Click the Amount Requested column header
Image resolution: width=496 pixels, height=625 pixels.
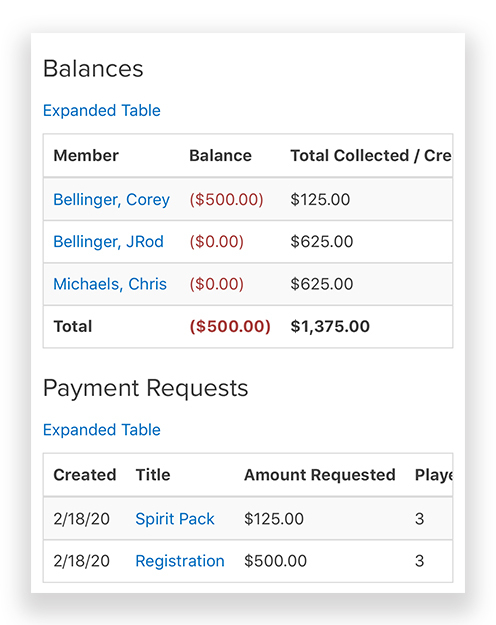point(320,475)
